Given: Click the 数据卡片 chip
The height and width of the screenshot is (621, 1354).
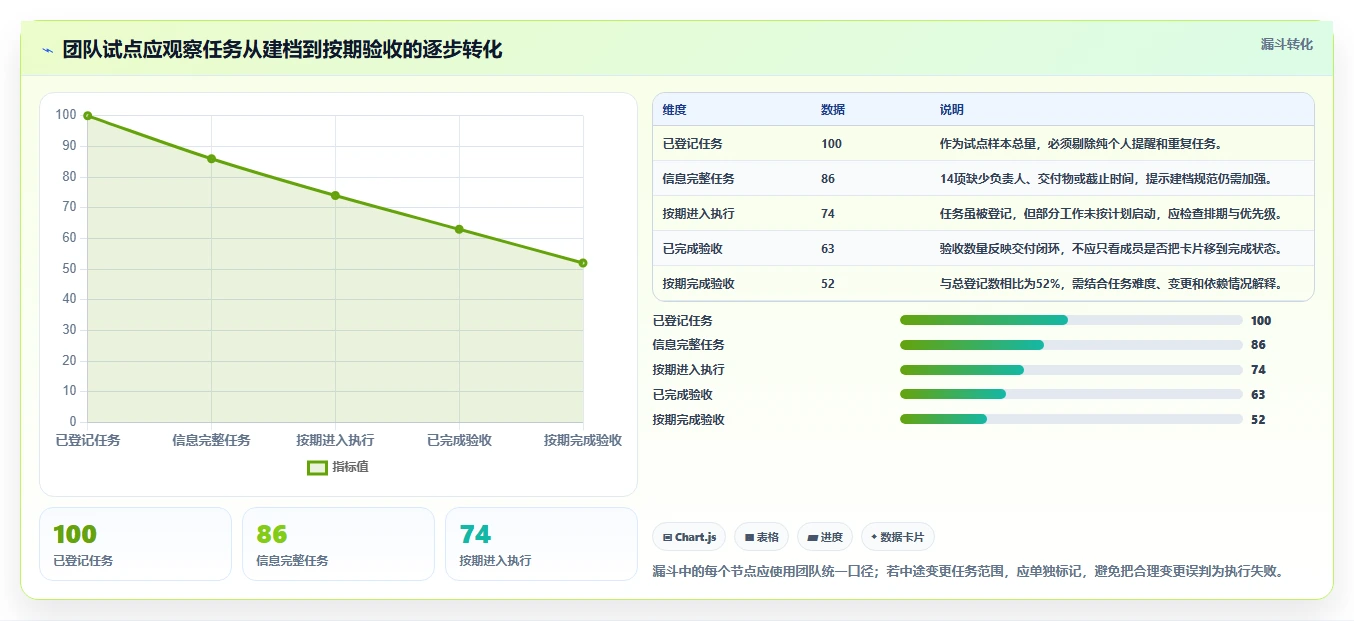Looking at the screenshot, I should (x=898, y=537).
